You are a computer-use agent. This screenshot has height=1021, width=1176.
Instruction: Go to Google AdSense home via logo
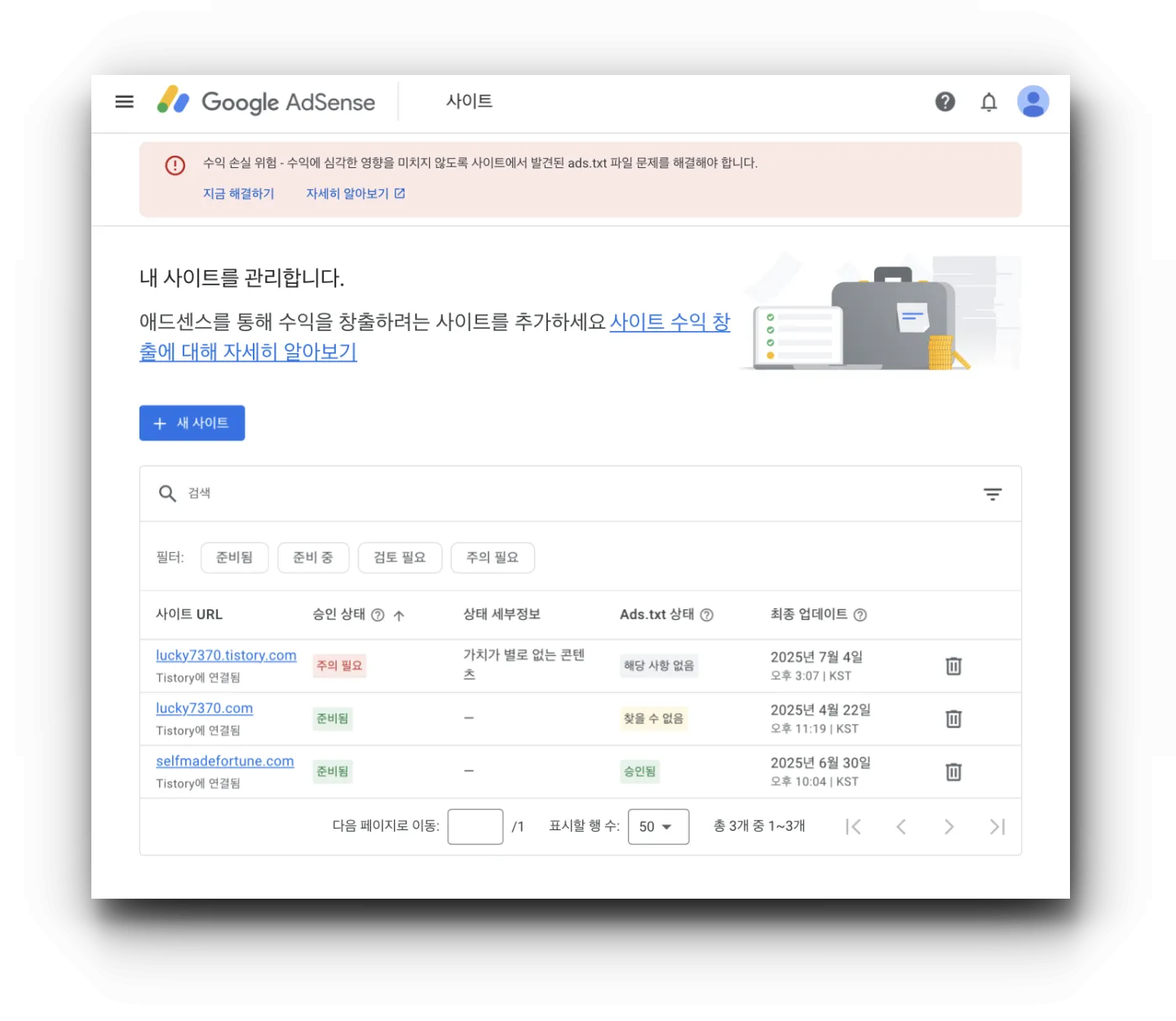266,102
